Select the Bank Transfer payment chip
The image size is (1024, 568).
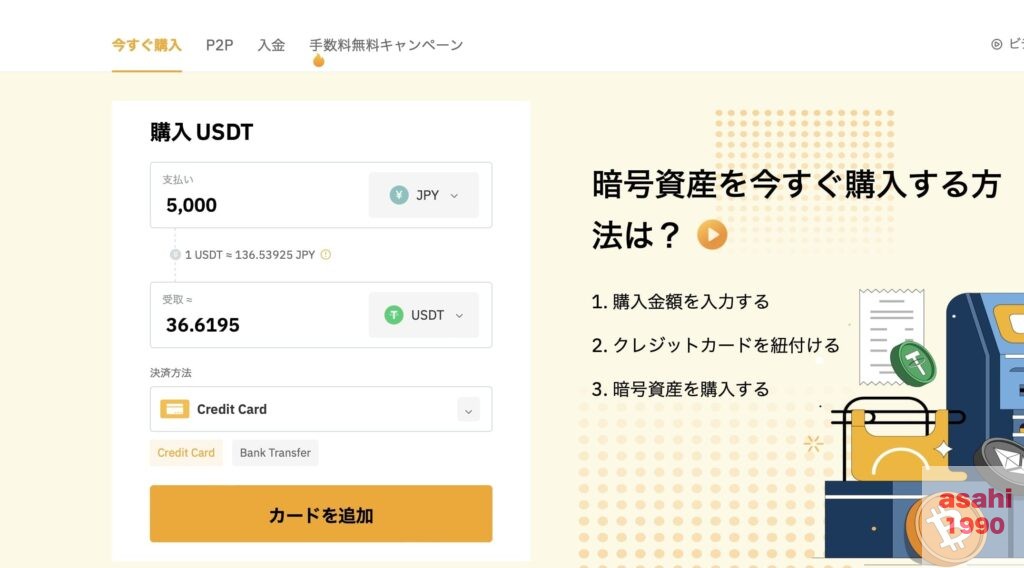pos(275,452)
